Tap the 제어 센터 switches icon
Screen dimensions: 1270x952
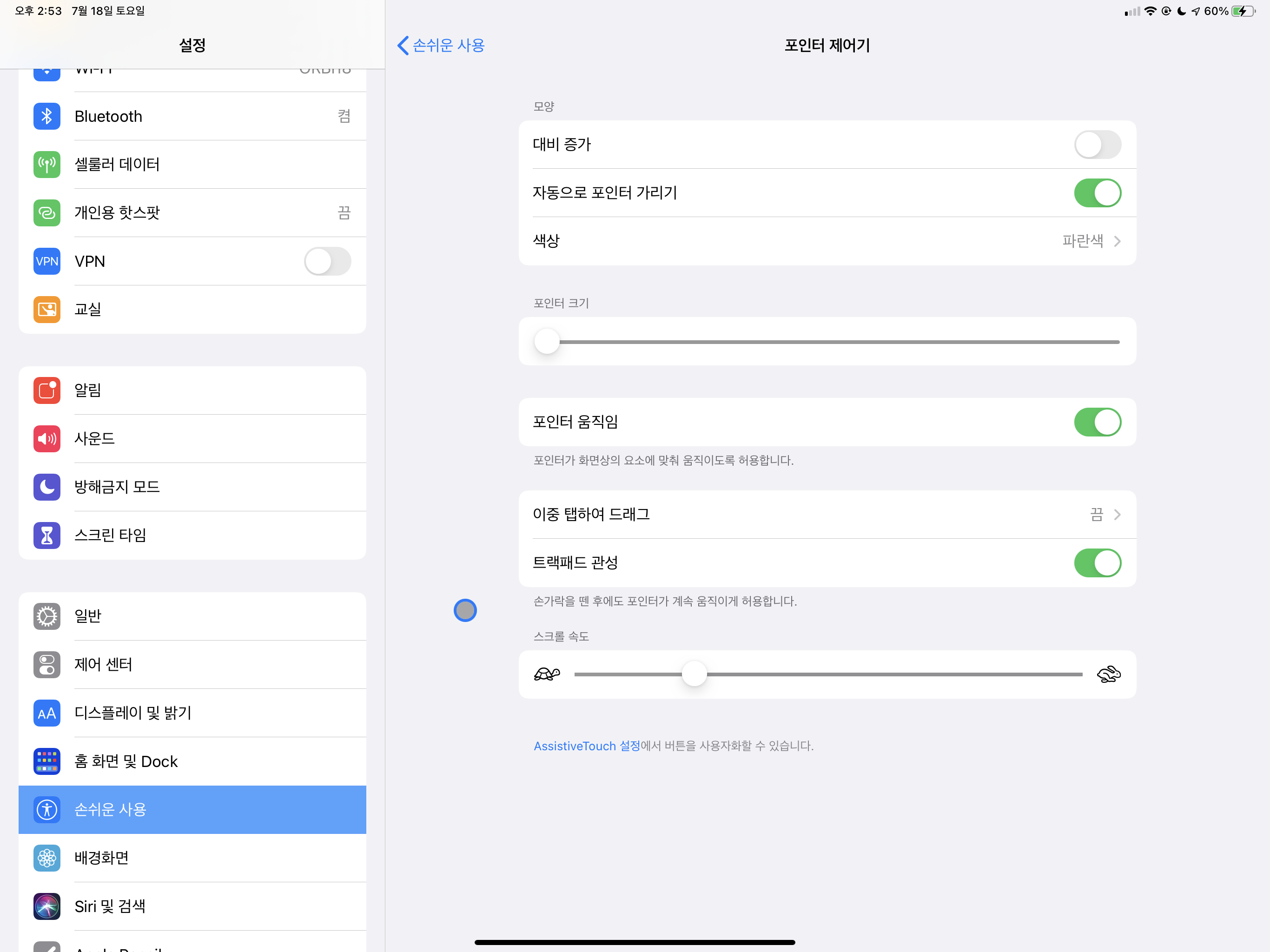pyautogui.click(x=47, y=664)
